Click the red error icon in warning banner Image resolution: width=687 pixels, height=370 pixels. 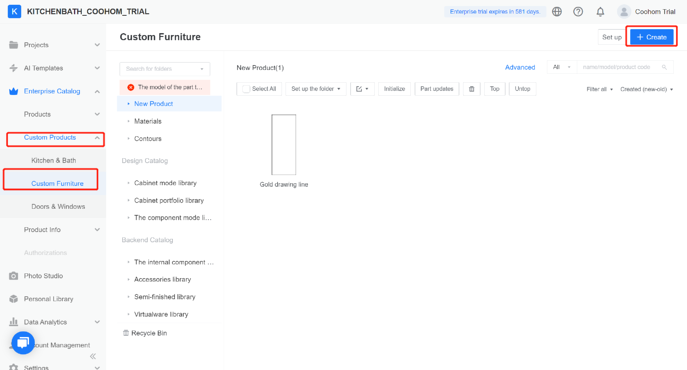131,87
